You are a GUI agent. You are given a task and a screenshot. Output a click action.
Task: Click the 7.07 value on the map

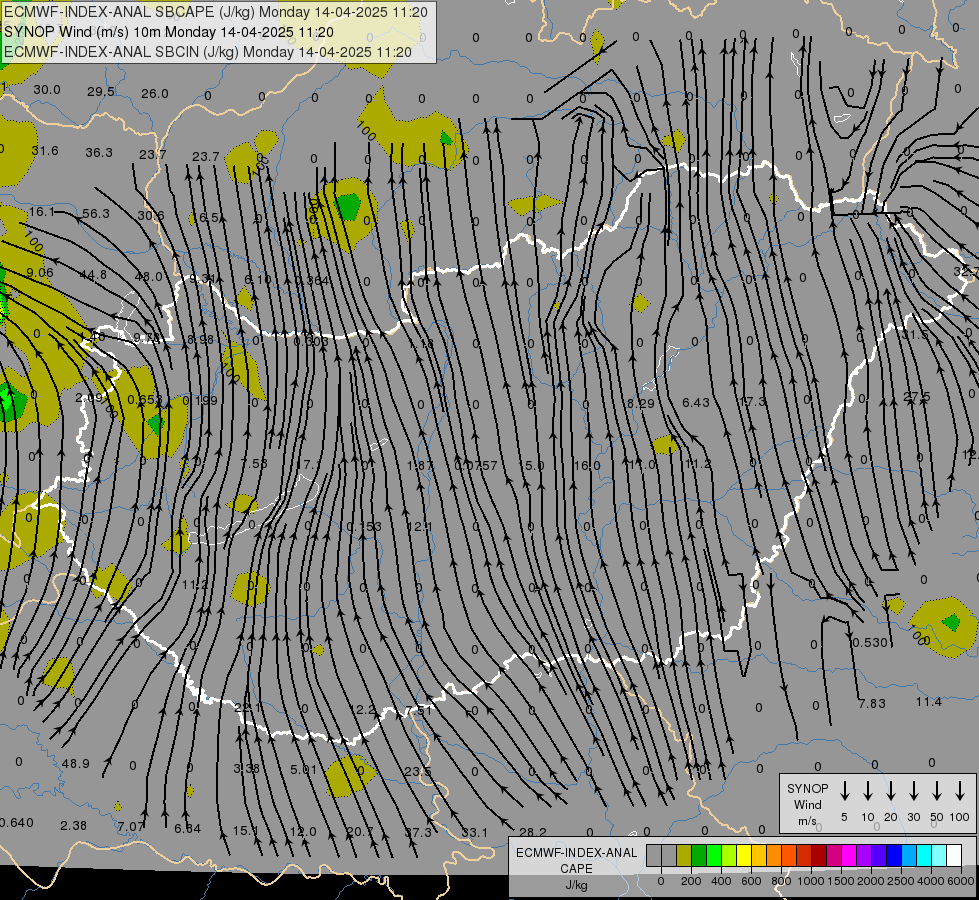pyautogui.click(x=130, y=827)
